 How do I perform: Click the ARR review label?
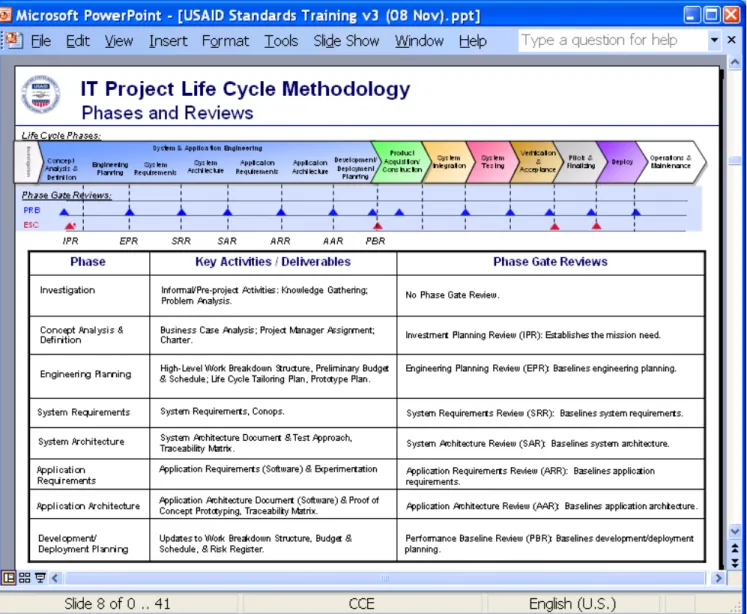click(280, 241)
